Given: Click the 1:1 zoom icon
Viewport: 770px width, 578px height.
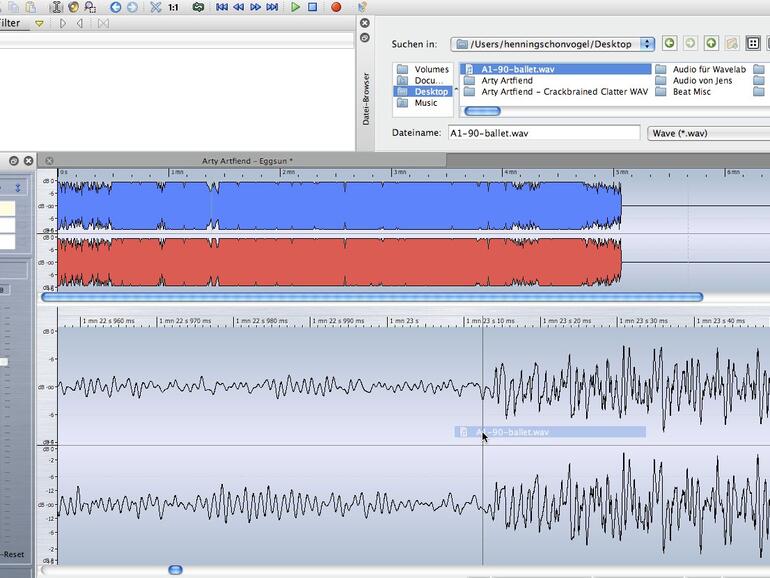Looking at the screenshot, I should pyautogui.click(x=174, y=7).
